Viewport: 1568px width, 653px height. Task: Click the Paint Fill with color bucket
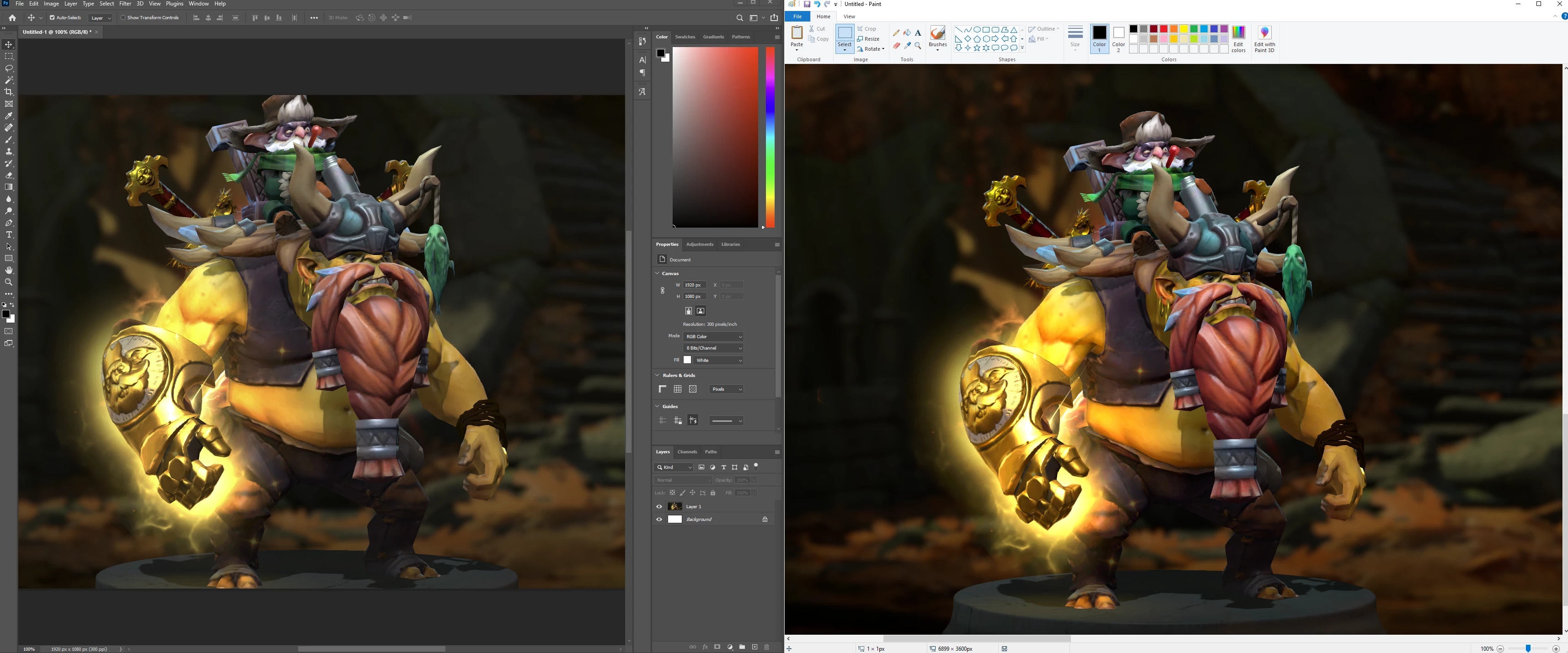point(907,33)
